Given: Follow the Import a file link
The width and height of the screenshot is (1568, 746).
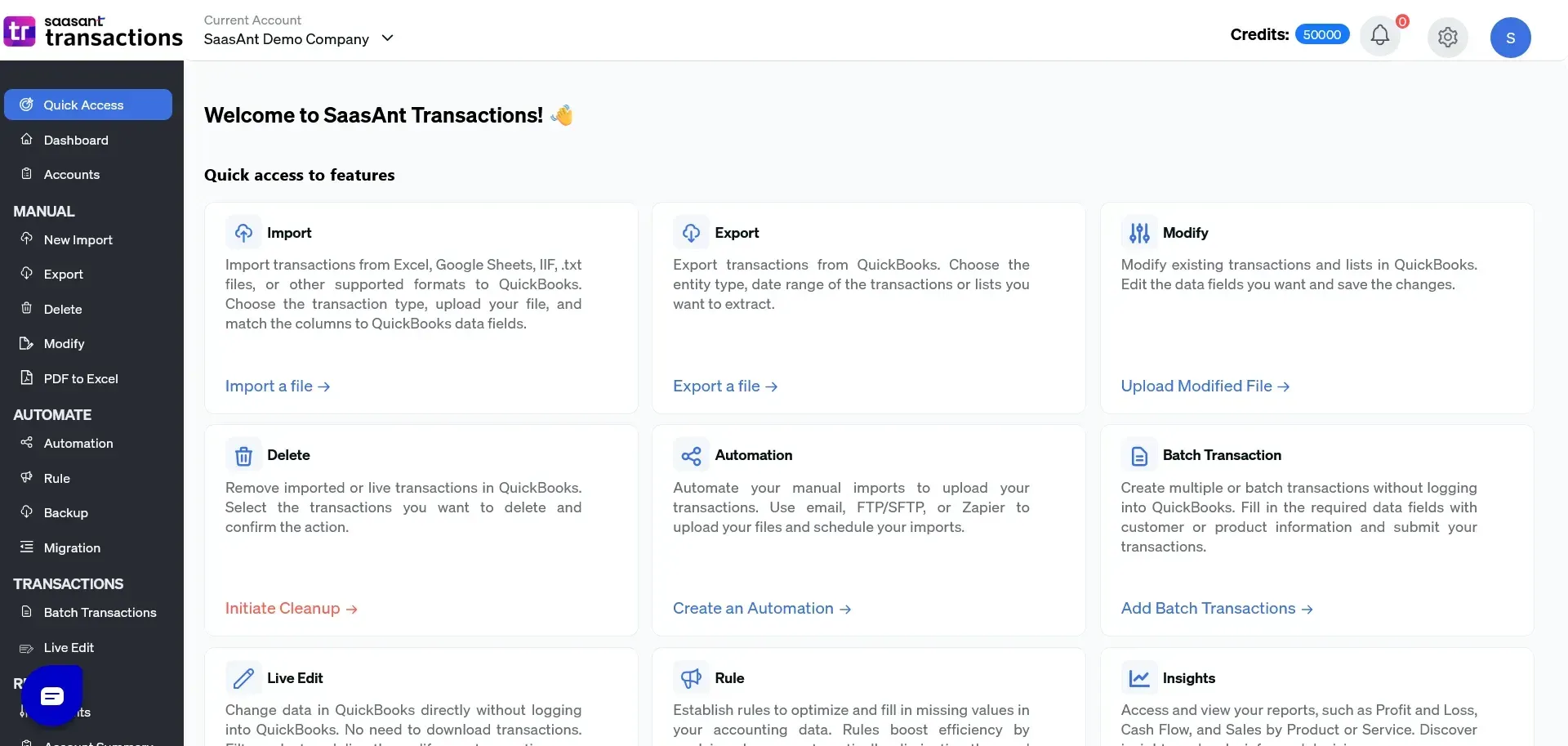Looking at the screenshot, I should click(278, 386).
